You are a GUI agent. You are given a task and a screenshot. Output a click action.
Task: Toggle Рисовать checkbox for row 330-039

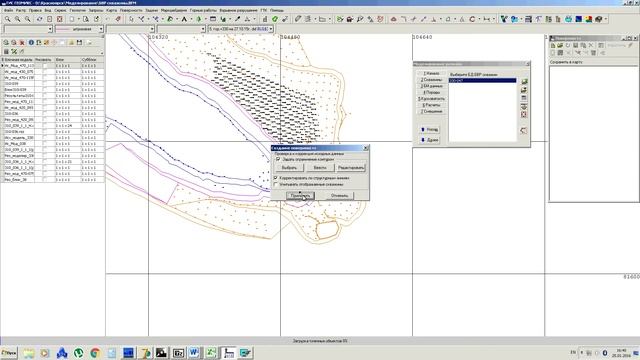44,84
